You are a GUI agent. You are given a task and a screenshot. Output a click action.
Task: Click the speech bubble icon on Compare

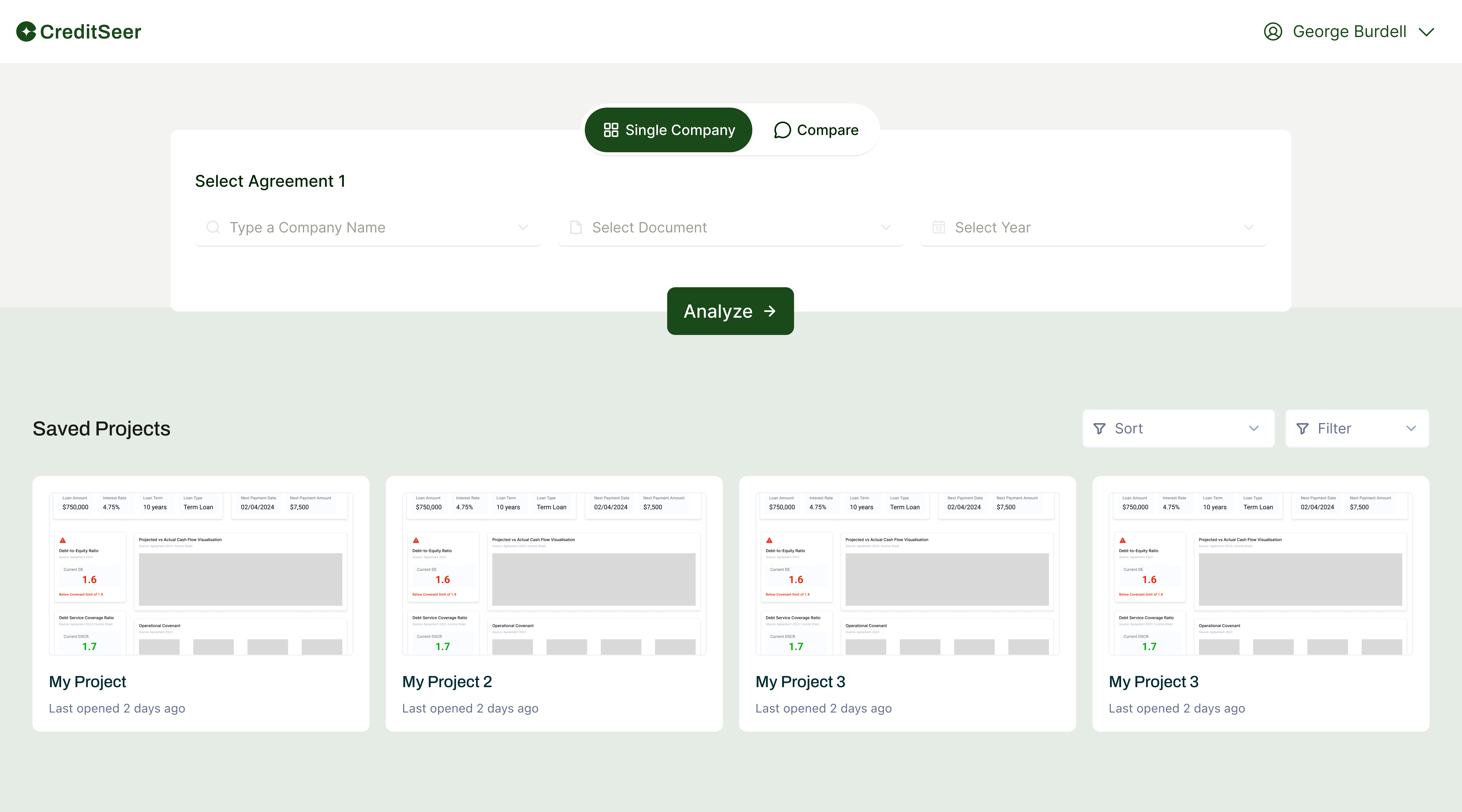pyautogui.click(x=783, y=129)
